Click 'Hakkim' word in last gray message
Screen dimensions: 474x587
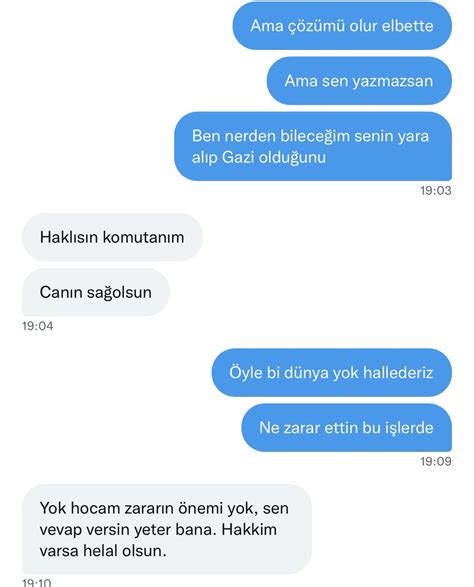tap(249, 529)
